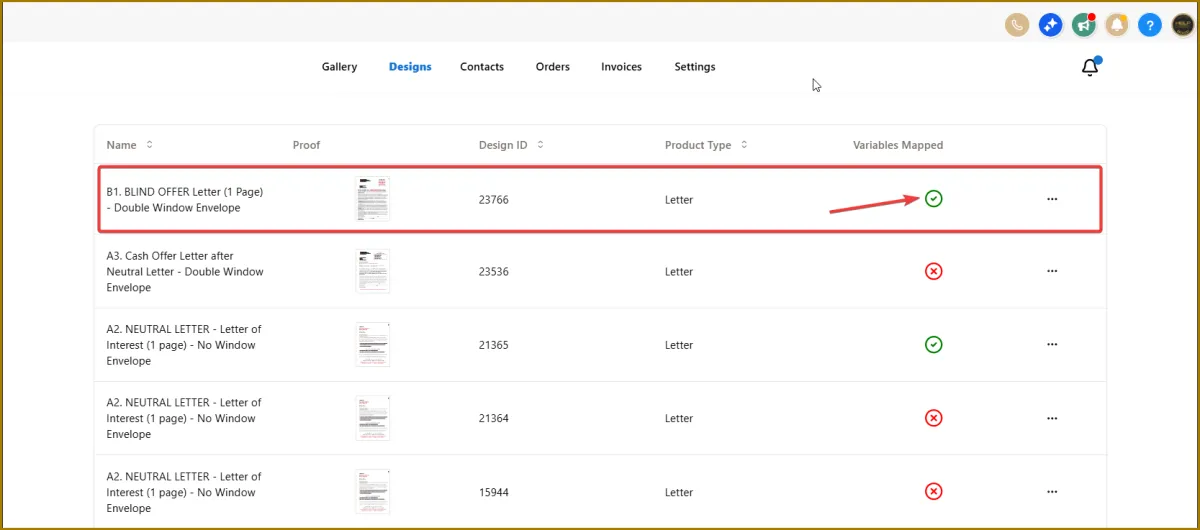Open more options for design 15944

point(1052,491)
